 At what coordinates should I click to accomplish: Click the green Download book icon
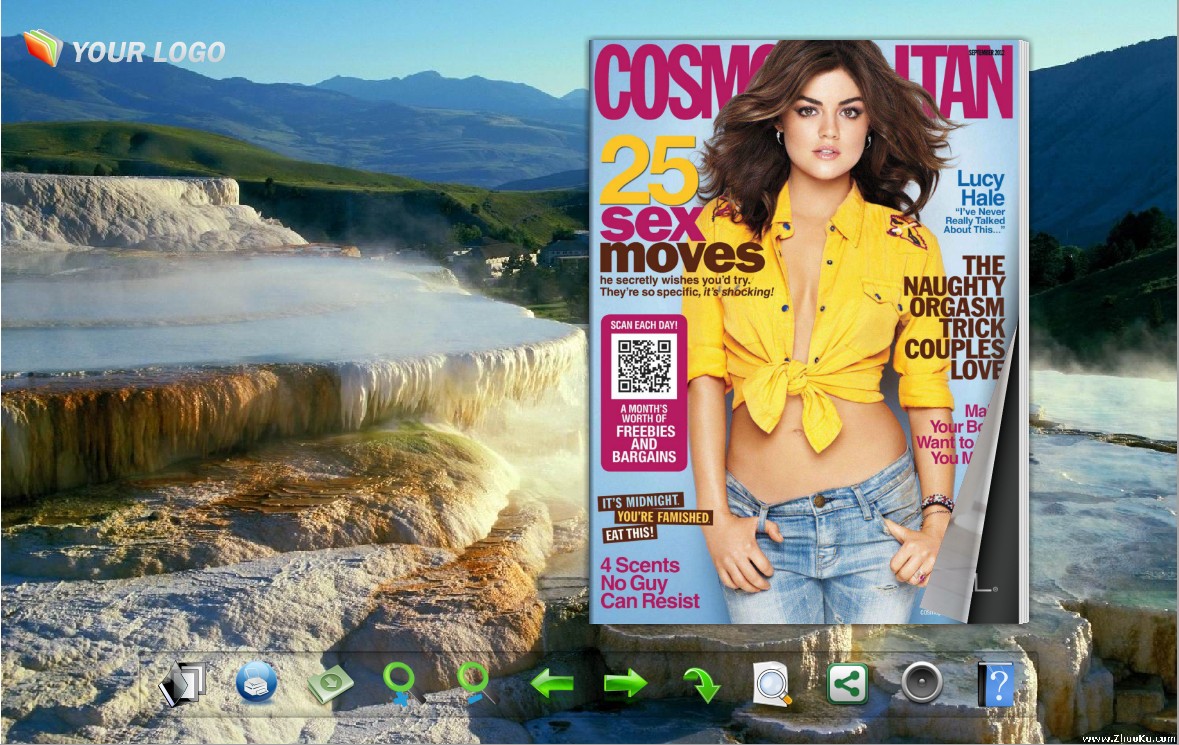330,683
